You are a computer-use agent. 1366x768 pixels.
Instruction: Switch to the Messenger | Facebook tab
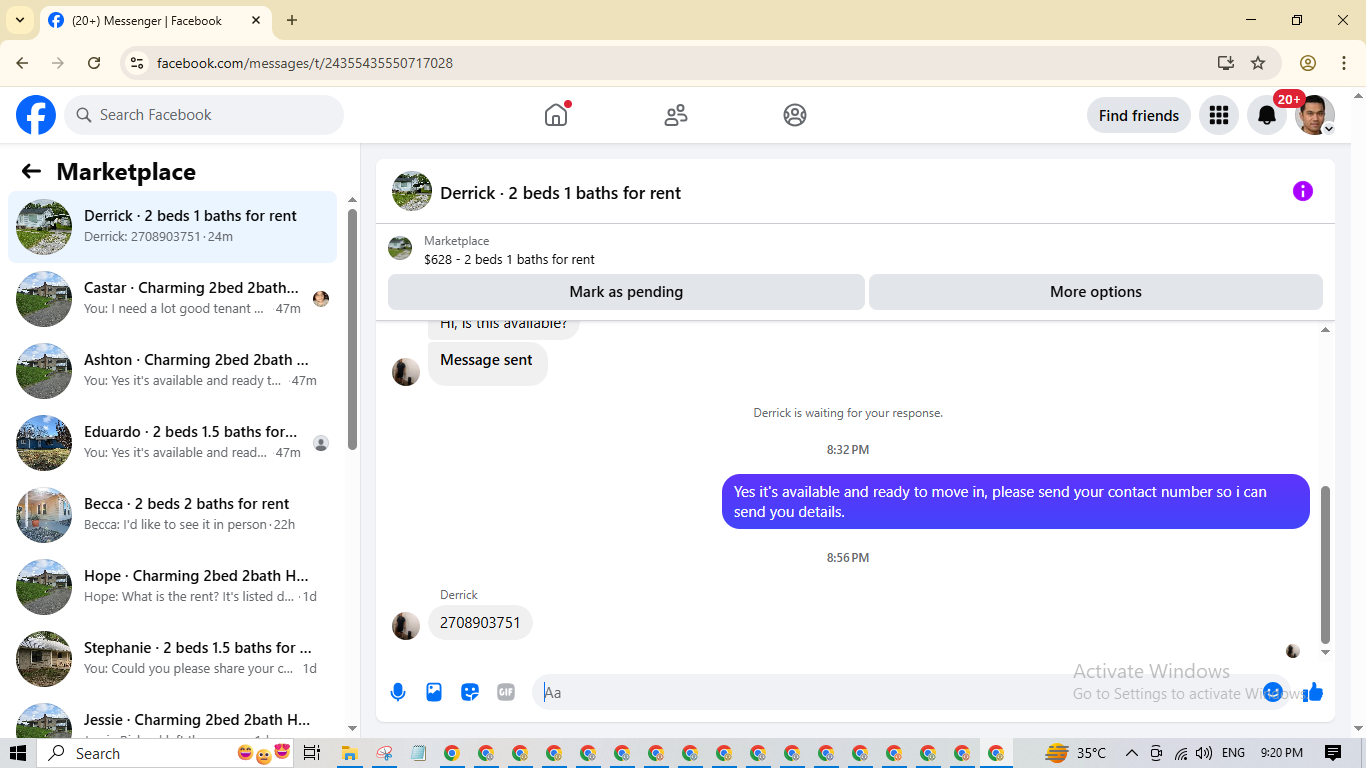pos(155,20)
